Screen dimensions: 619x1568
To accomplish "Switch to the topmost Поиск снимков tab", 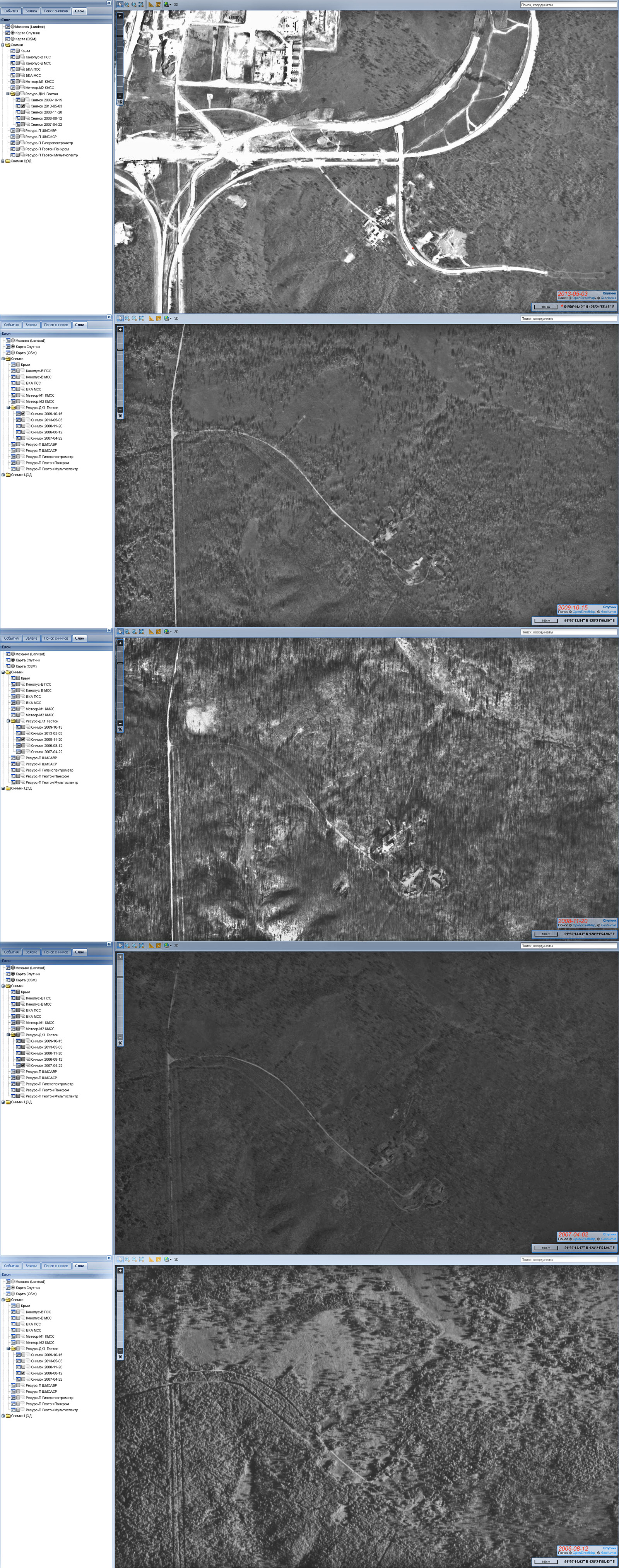I will 55,11.
